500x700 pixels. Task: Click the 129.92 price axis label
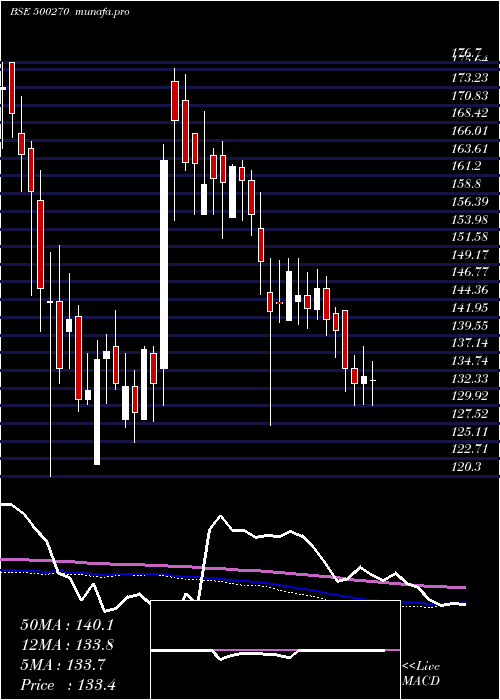tap(470, 396)
